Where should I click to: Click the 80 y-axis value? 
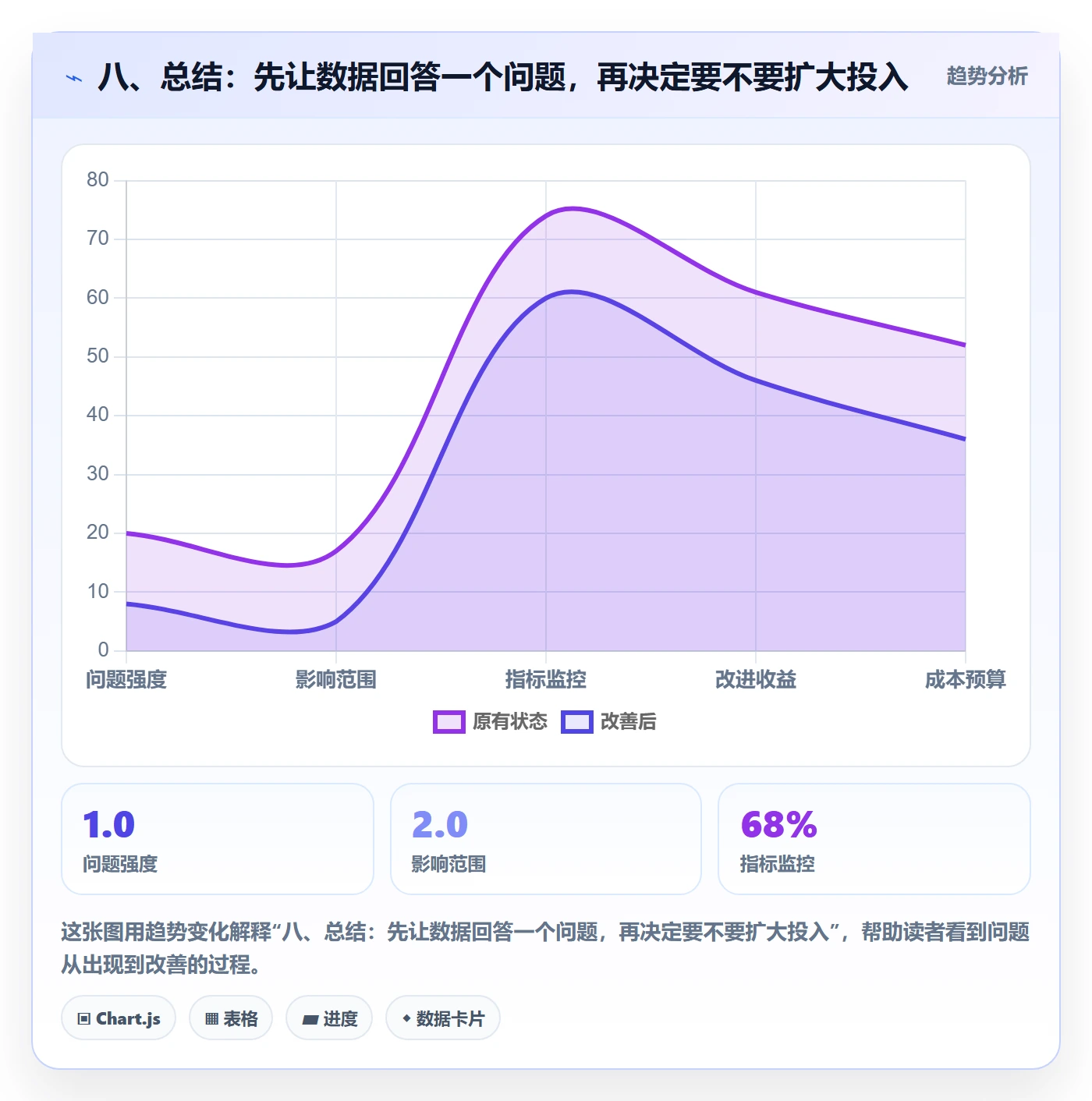click(97, 180)
